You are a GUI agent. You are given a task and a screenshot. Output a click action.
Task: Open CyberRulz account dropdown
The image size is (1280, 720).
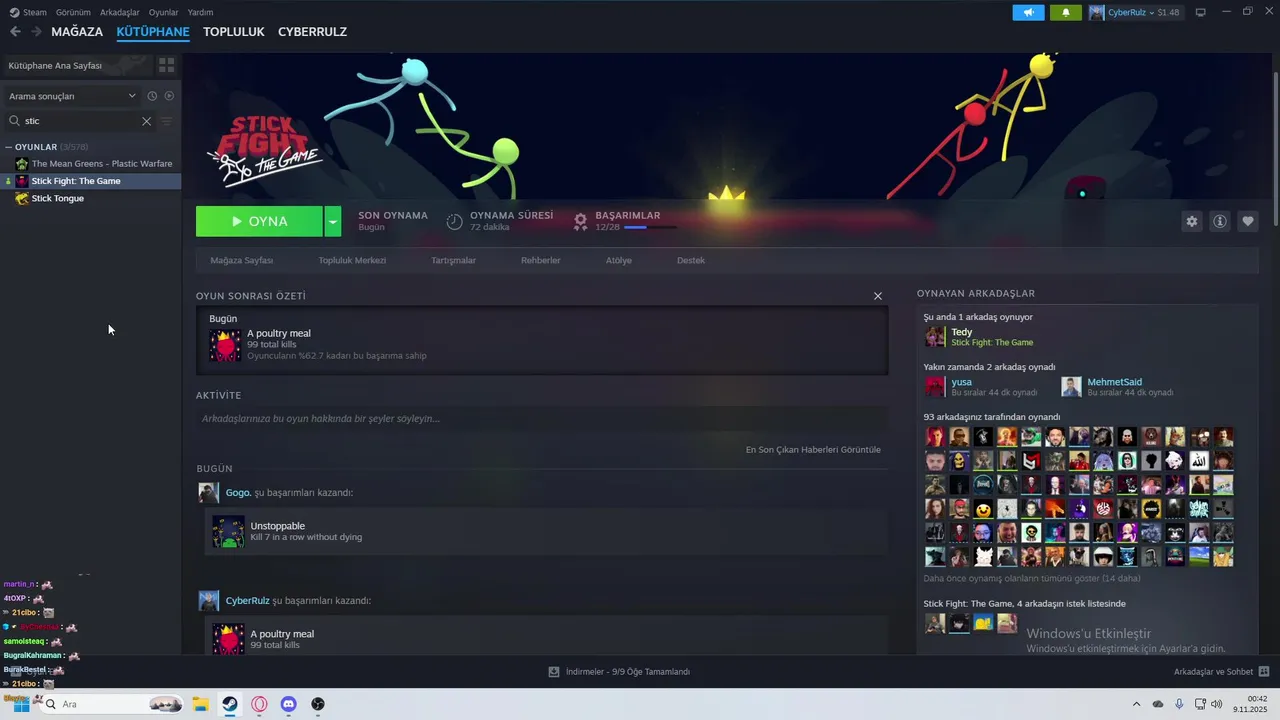1134,12
